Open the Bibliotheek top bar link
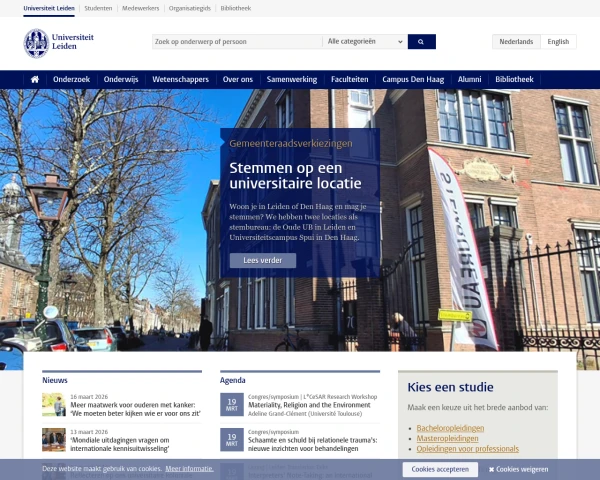This screenshot has width=600, height=480. tap(236, 7)
